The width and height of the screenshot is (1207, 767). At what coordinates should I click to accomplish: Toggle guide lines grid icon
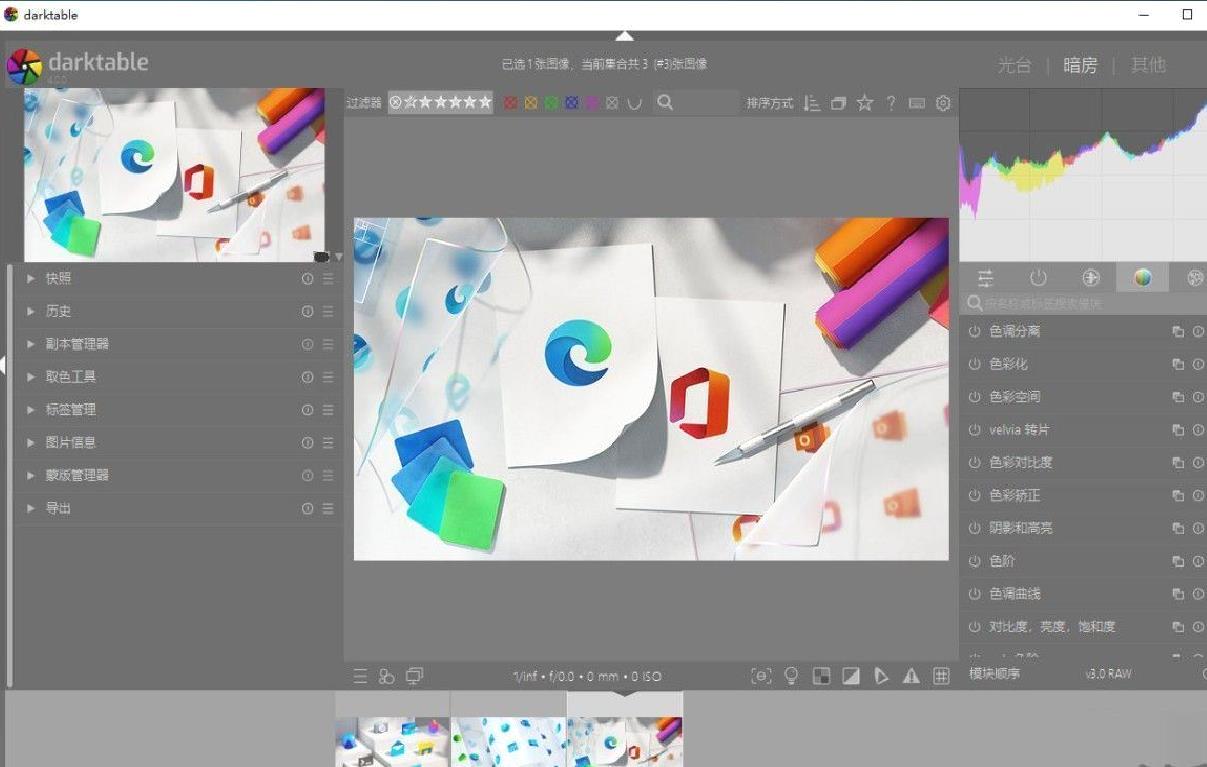click(941, 676)
